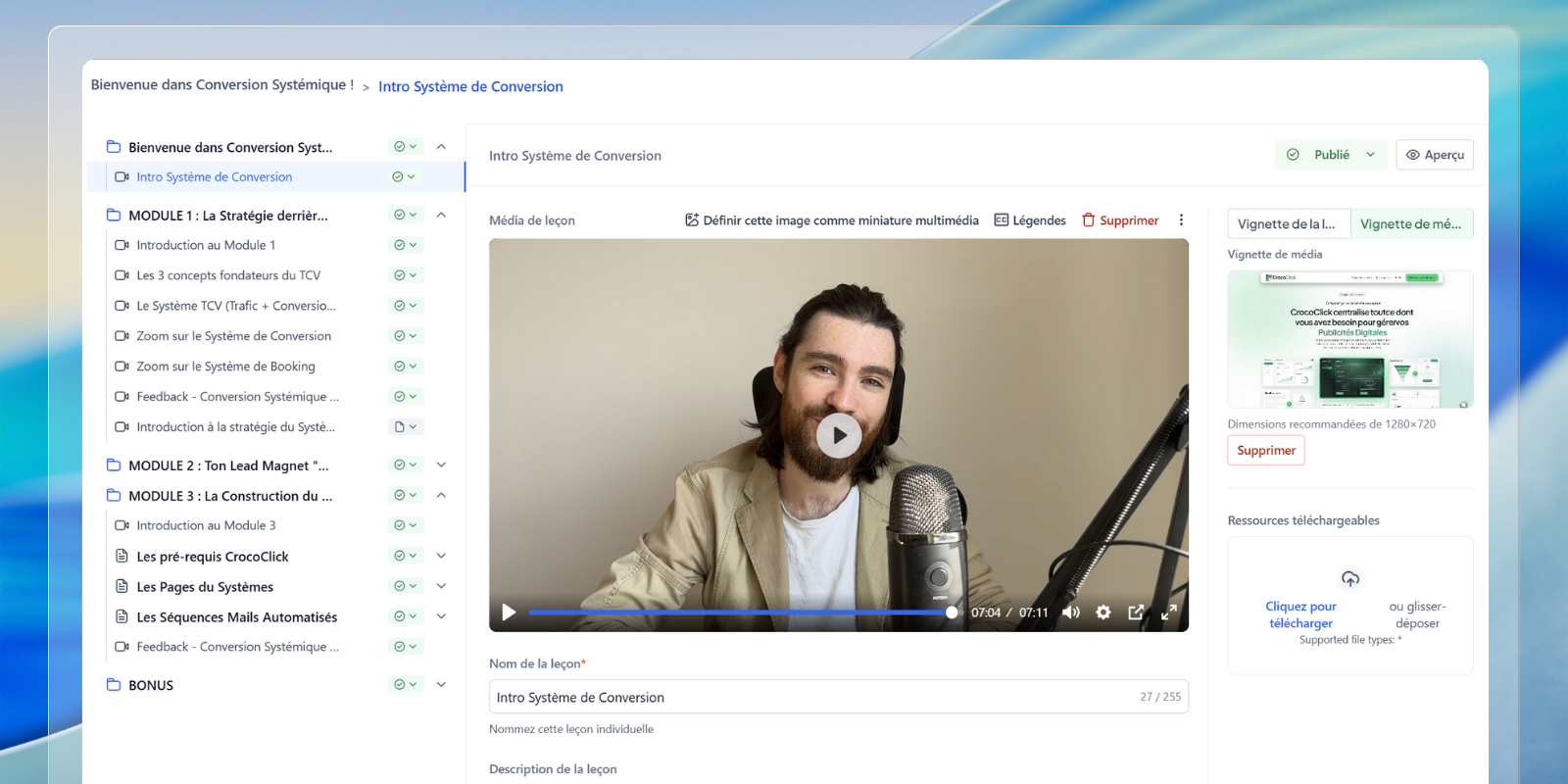
Task: Set this image as multimedia thumbnail
Action: click(832, 220)
